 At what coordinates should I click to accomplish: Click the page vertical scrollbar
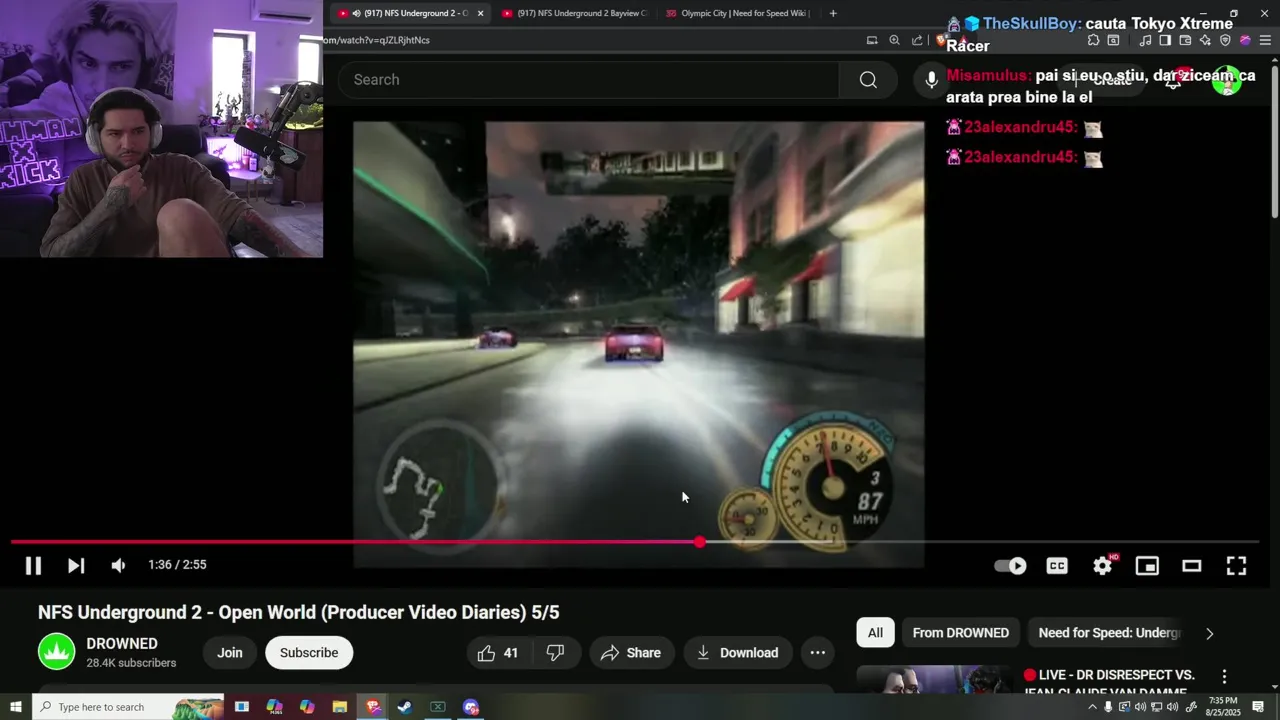pos(1274,140)
